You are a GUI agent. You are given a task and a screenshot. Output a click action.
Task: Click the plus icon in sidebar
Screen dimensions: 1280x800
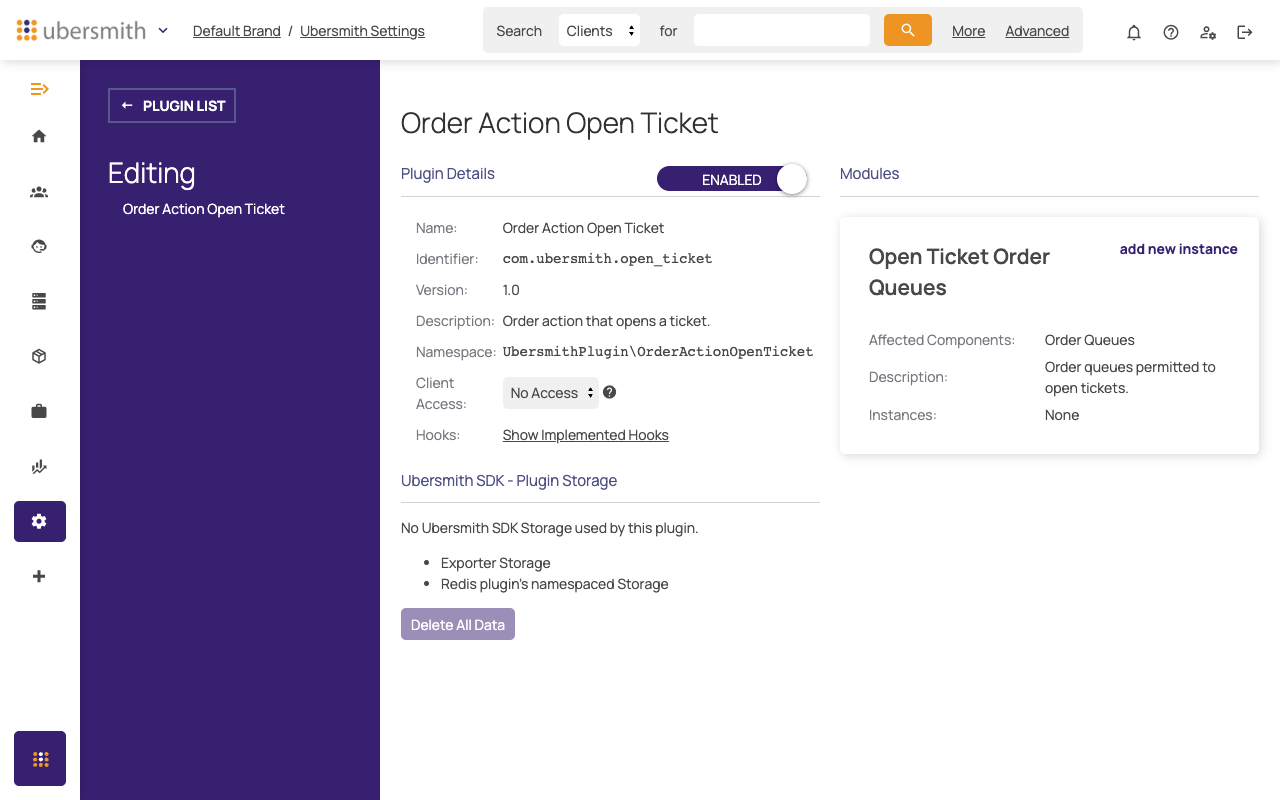[x=39, y=576]
